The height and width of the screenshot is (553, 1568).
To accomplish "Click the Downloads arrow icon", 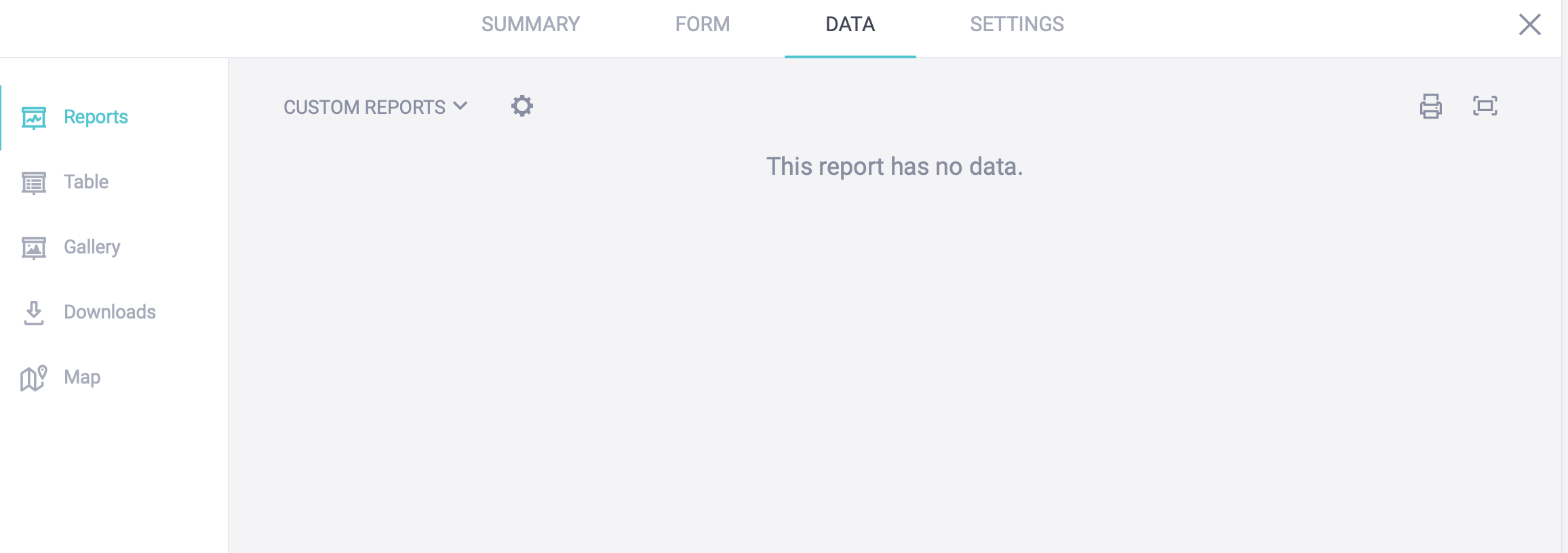I will click(x=33, y=312).
